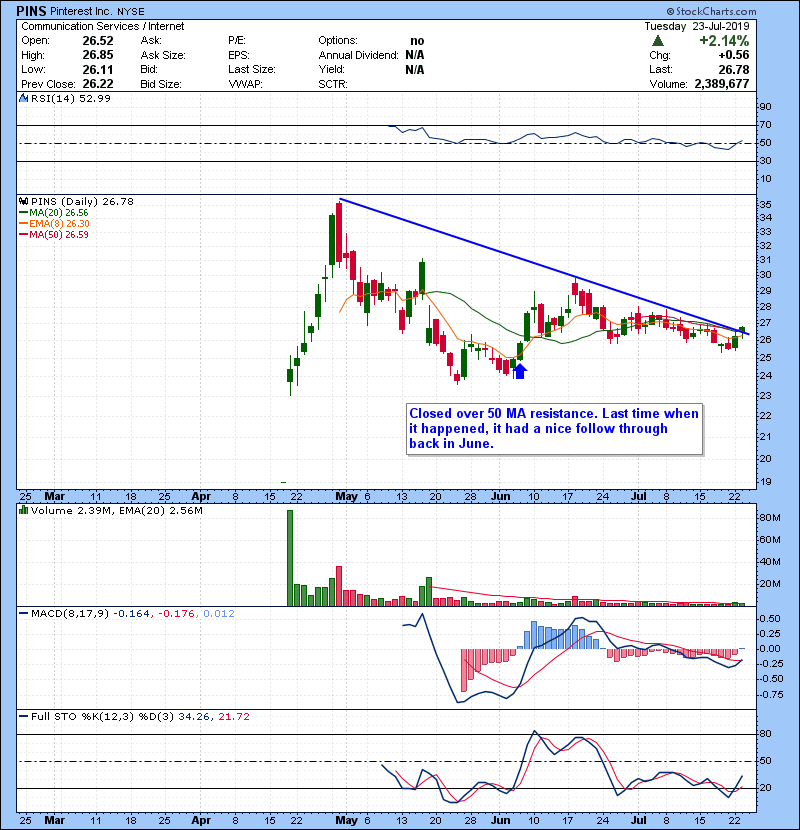Click the RSI indicator icon beside RSI(14)

point(24,98)
